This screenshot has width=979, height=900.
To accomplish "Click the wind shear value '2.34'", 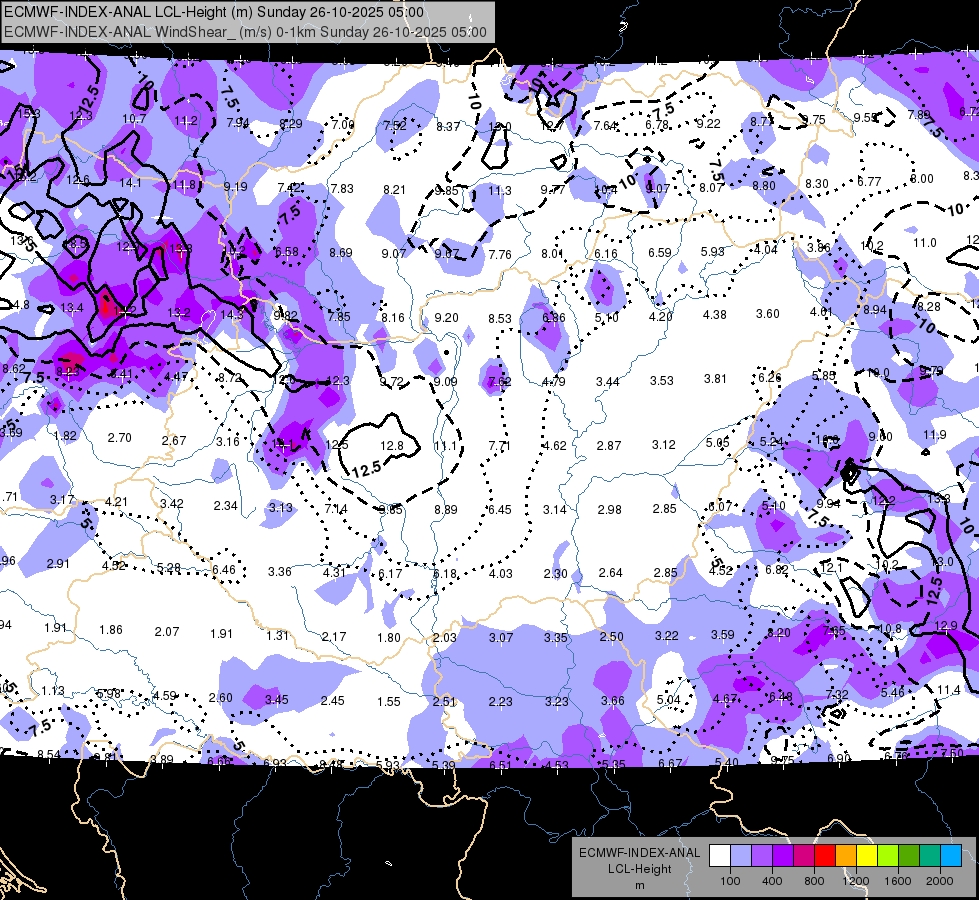I will [225, 505].
